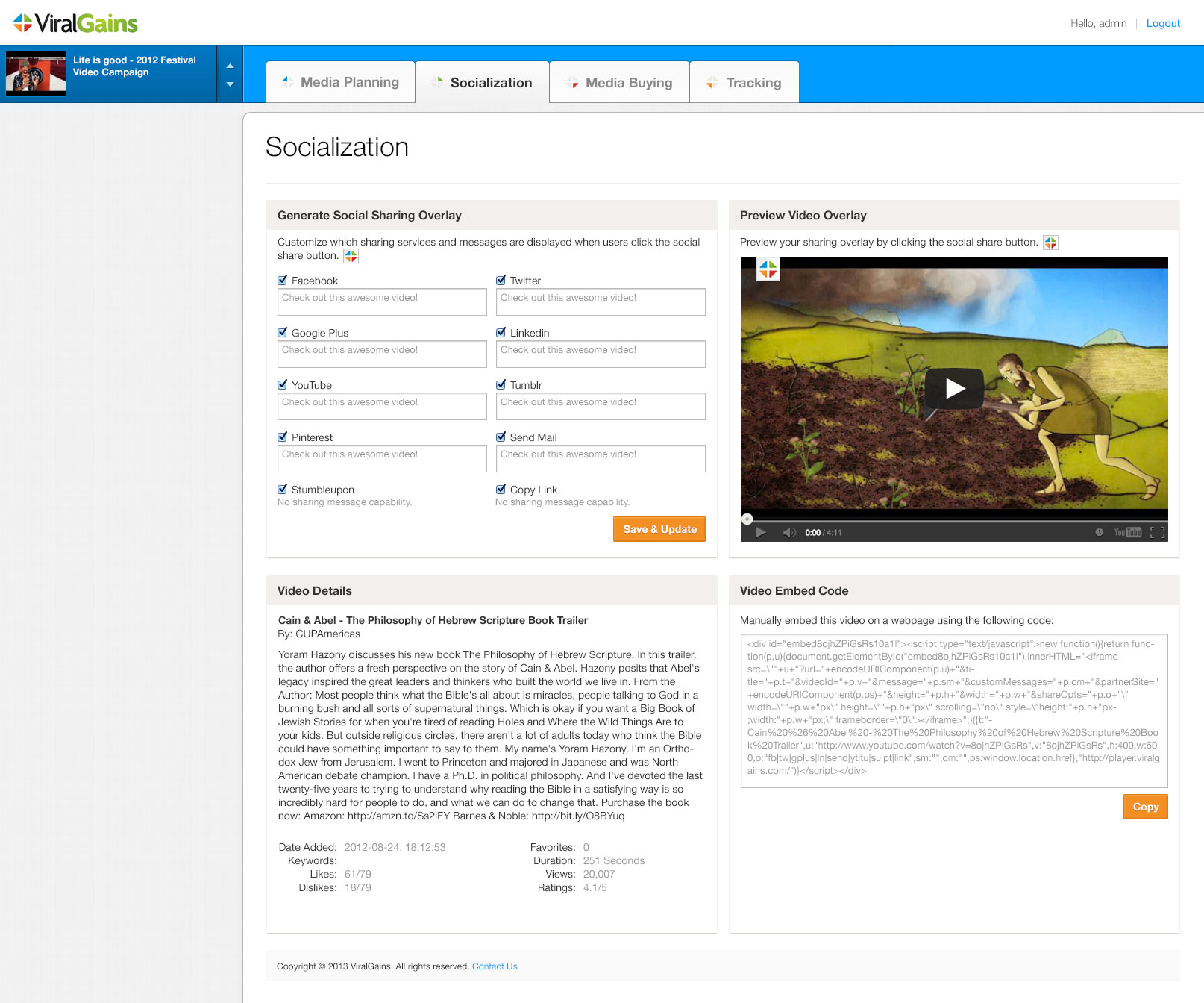Play the video with center play button
Screen dimensions: 1204x1003
[x=955, y=388]
